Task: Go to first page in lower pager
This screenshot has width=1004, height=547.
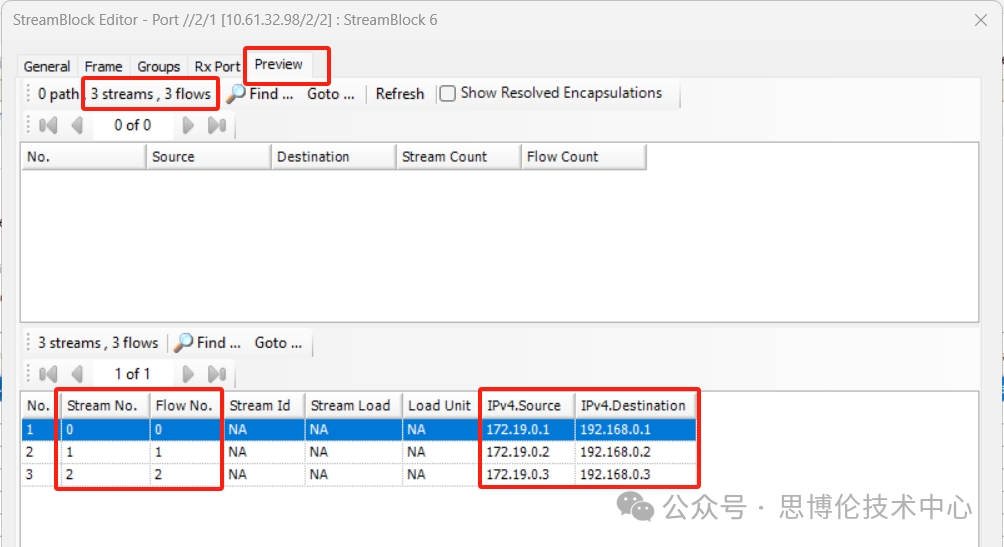Action: click(47, 374)
